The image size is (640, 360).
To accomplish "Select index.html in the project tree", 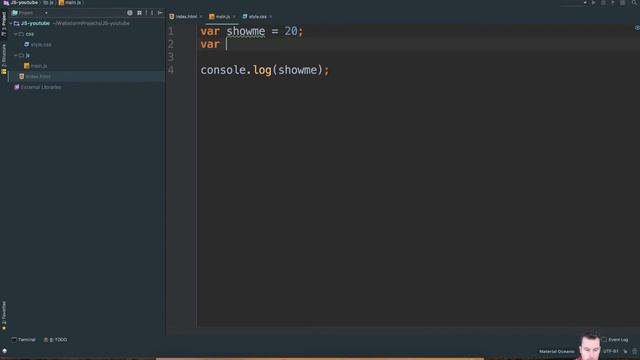I will pyautogui.click(x=35, y=77).
